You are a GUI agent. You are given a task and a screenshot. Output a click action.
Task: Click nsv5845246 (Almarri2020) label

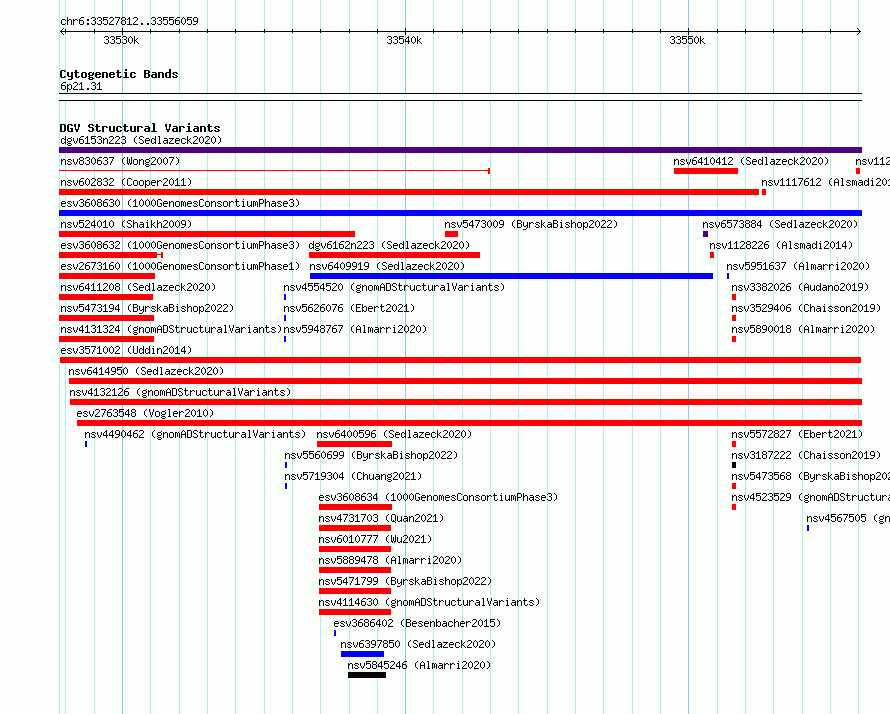[419, 665]
